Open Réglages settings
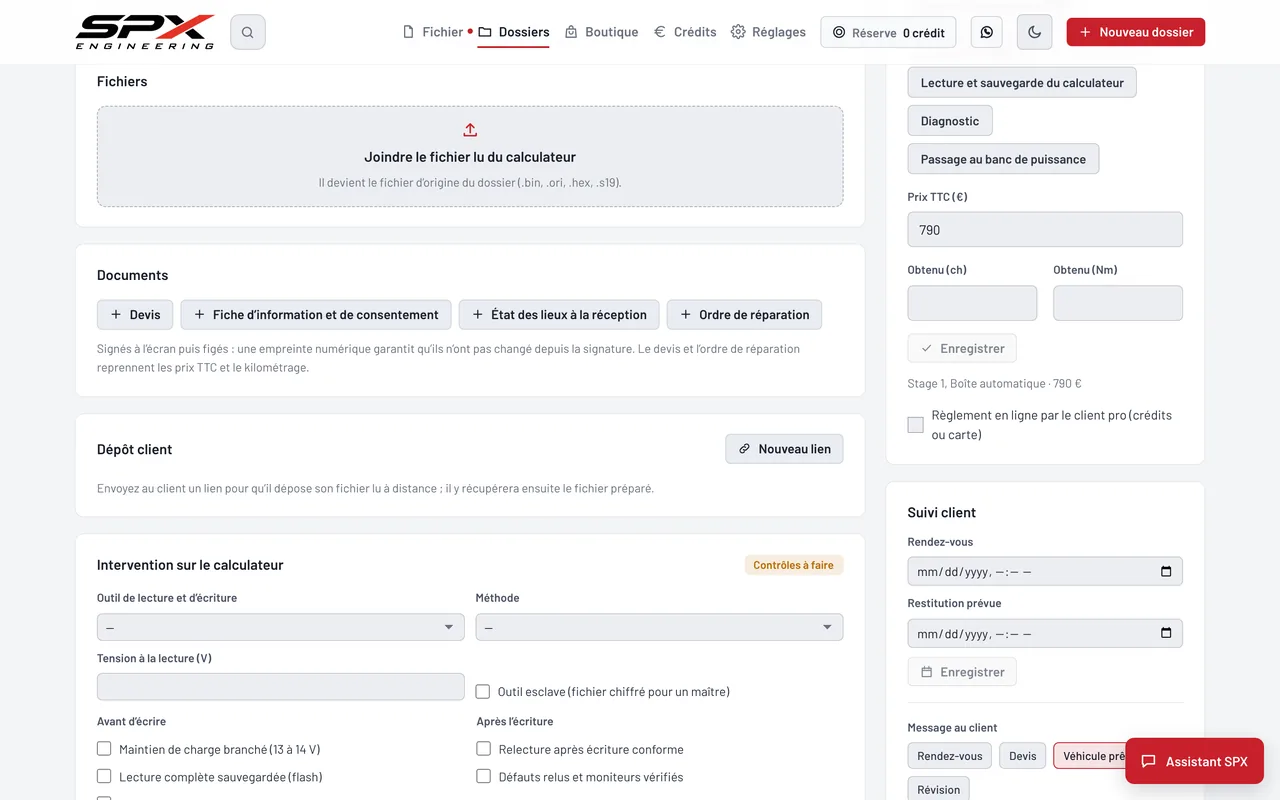 (768, 32)
